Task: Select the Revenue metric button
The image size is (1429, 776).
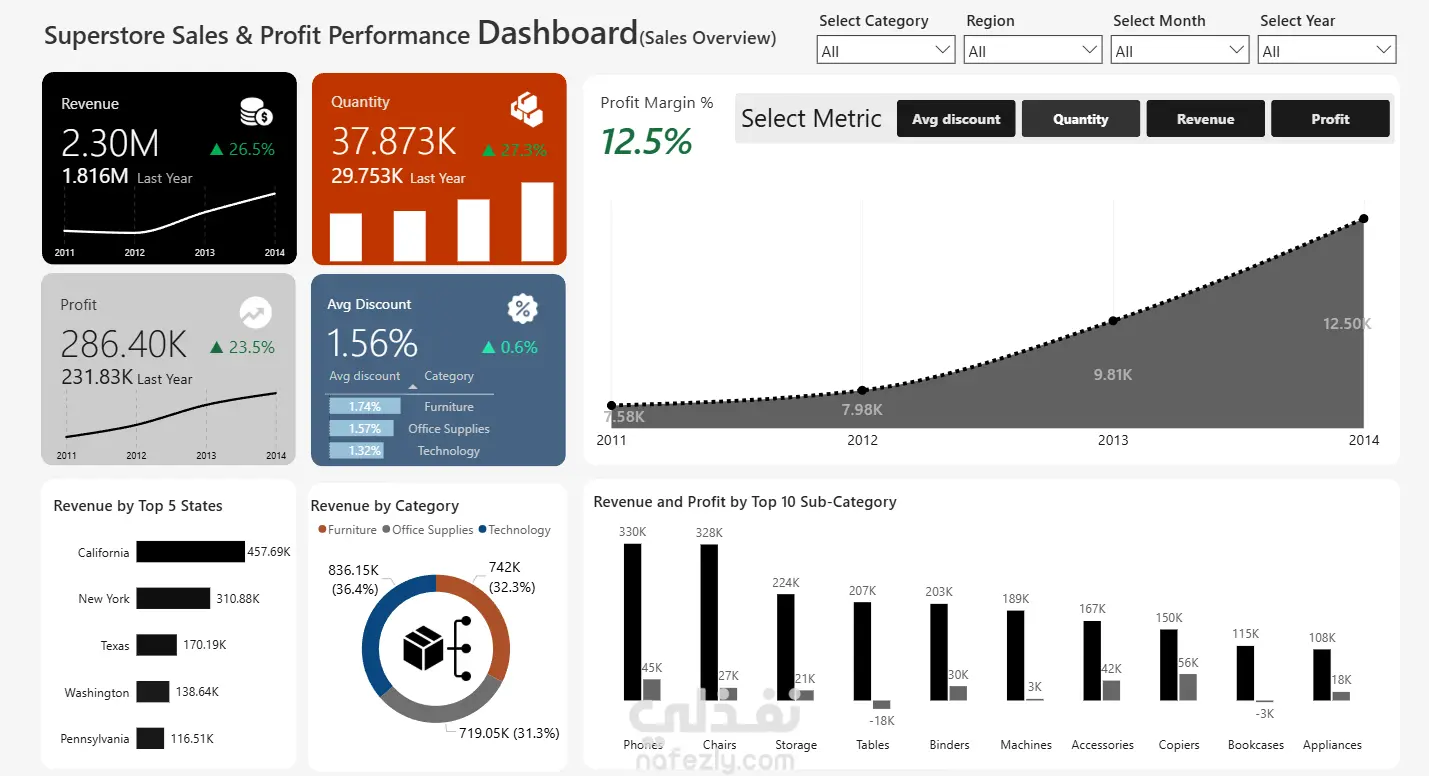Action: click(1205, 119)
